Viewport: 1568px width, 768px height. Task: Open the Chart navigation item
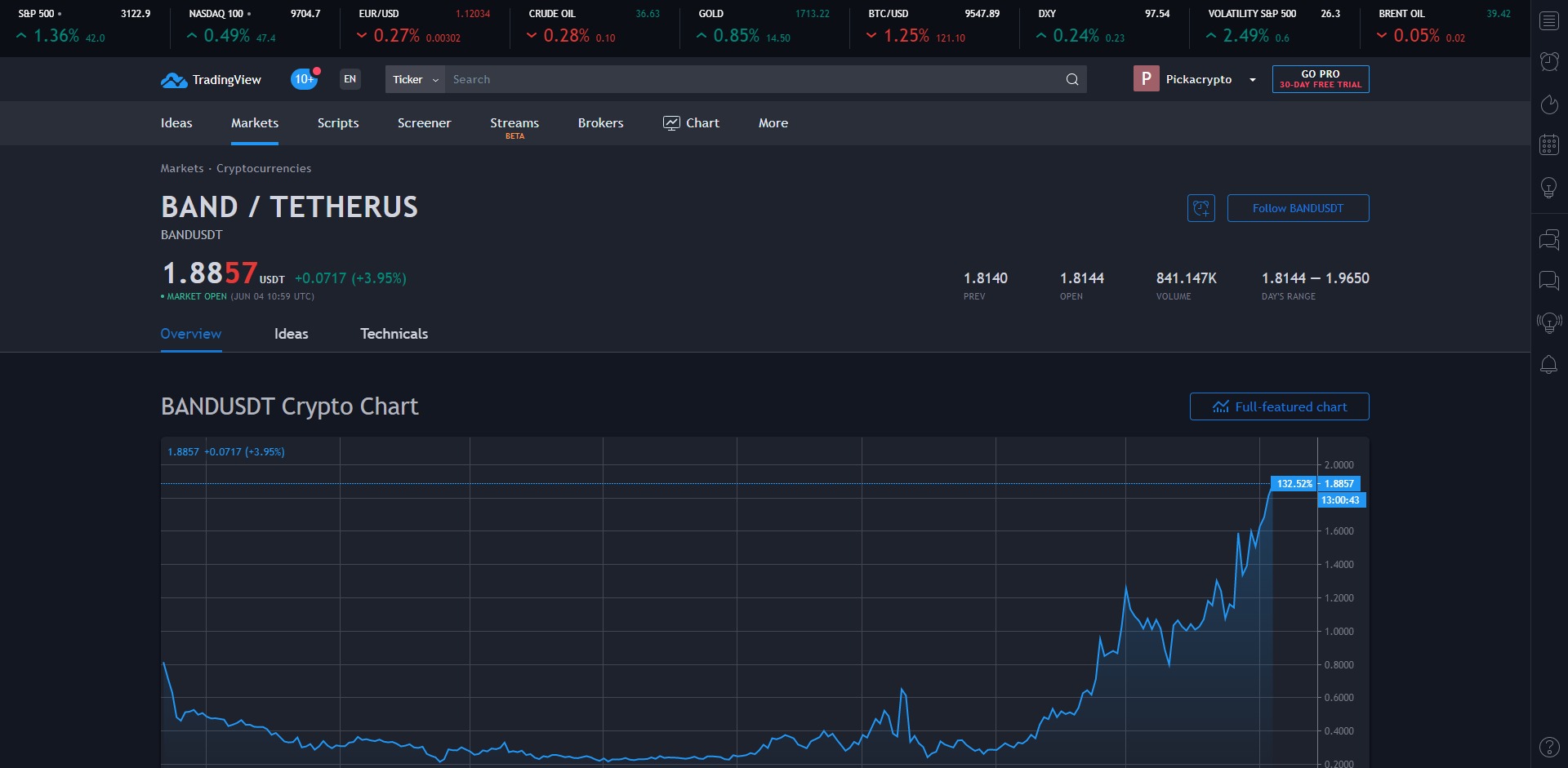click(691, 123)
